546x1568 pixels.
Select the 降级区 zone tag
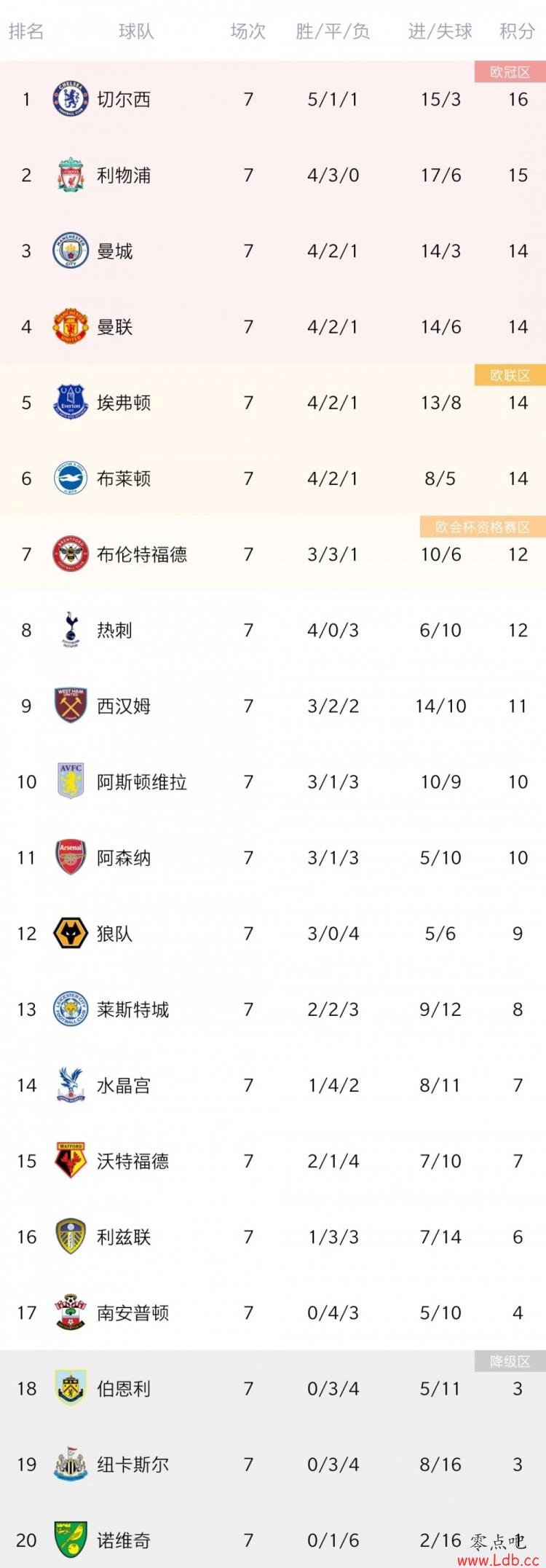pyautogui.click(x=510, y=1361)
